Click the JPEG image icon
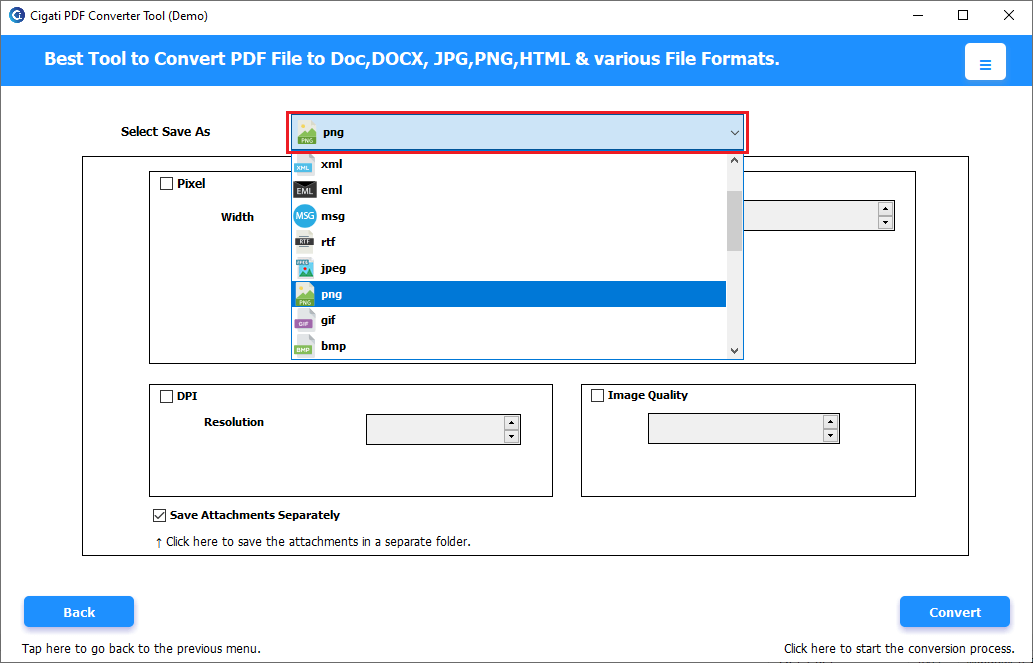This screenshot has height=663, width=1033. pos(304,268)
